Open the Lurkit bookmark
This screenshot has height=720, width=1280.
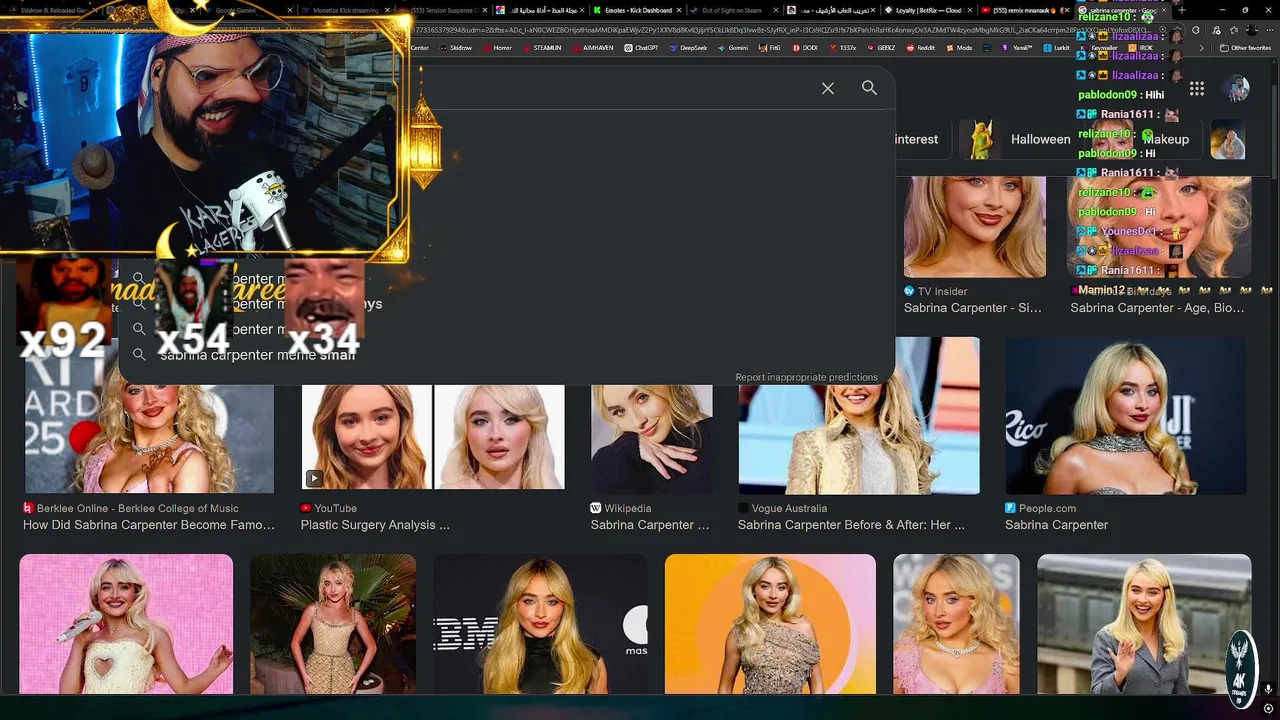coord(1056,47)
